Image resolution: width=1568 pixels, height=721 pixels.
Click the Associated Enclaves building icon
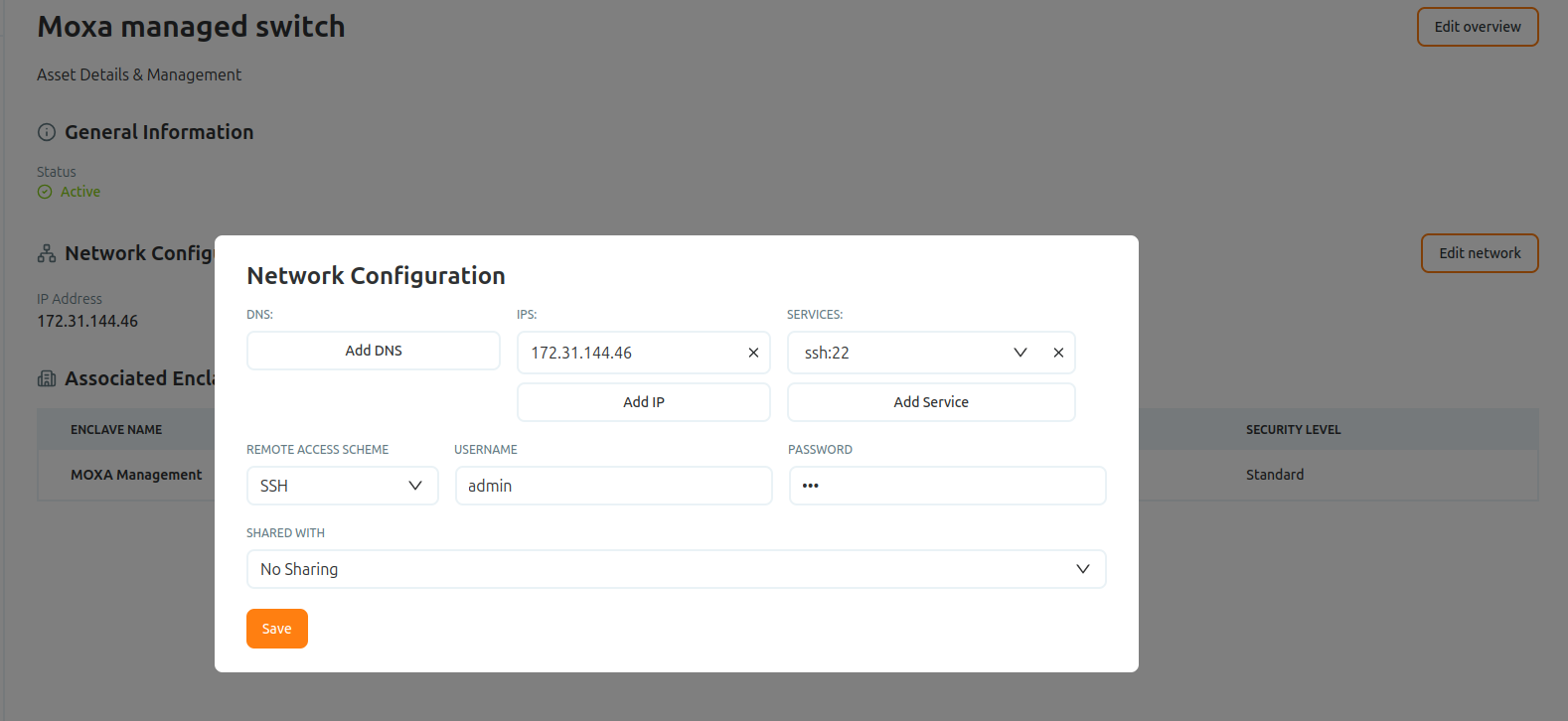(47, 378)
